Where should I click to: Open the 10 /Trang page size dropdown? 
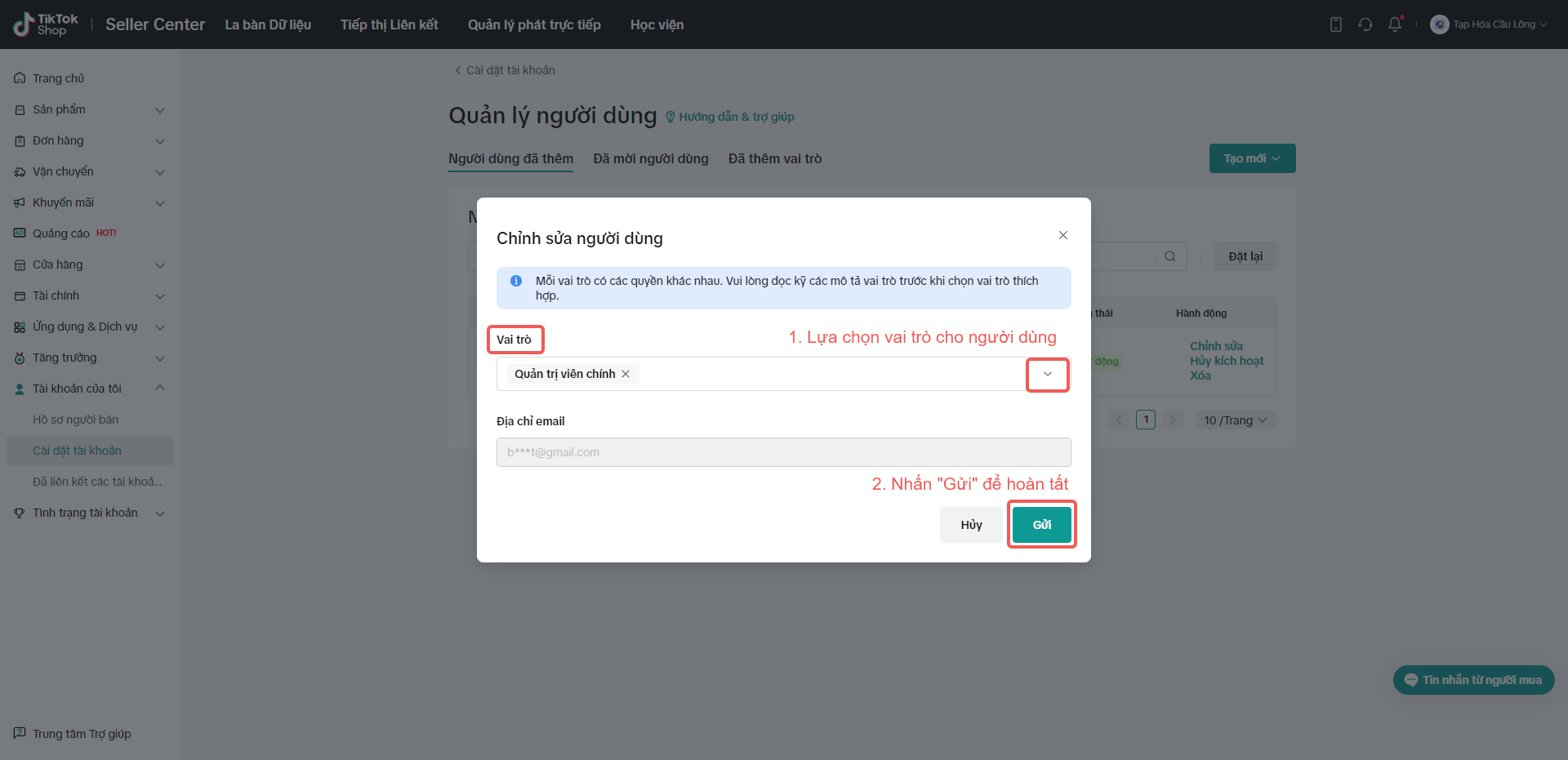pyautogui.click(x=1235, y=420)
